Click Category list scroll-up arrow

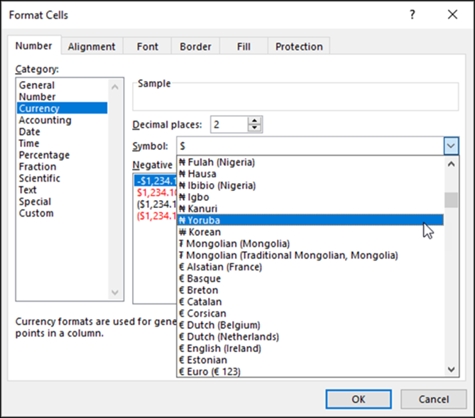click(x=115, y=87)
